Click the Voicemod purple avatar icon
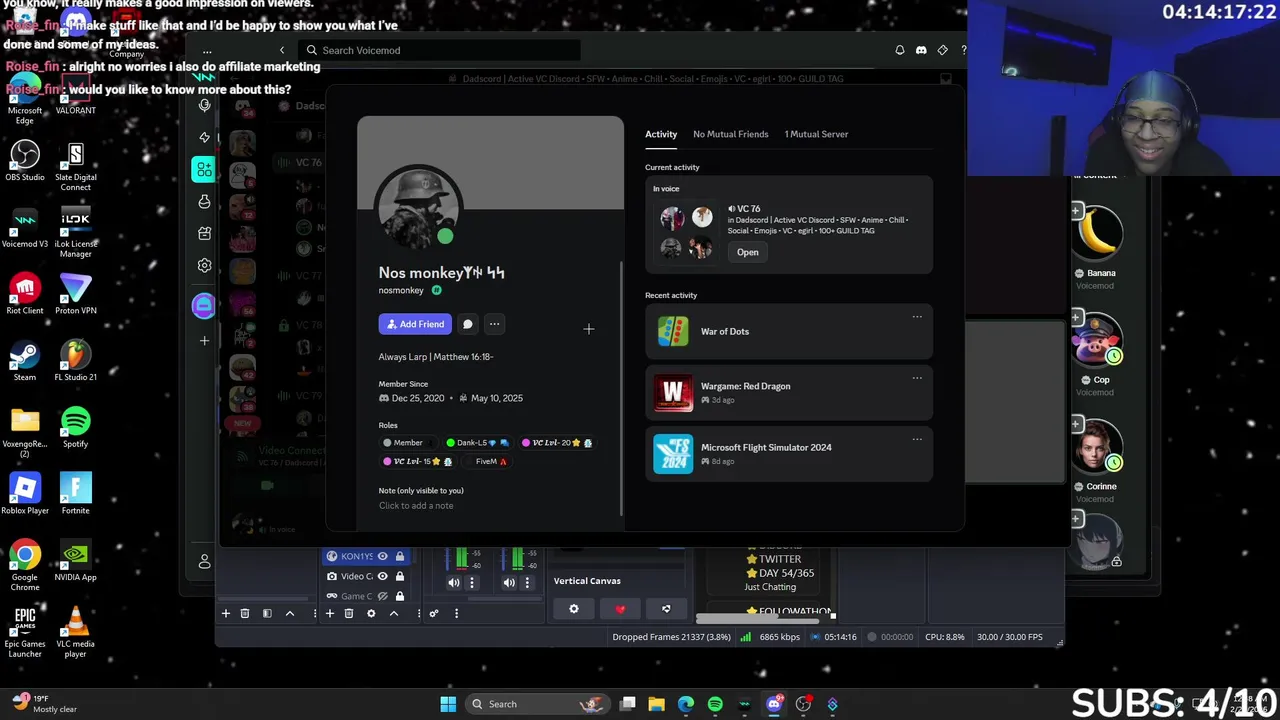This screenshot has width=1280, height=720. (x=203, y=305)
